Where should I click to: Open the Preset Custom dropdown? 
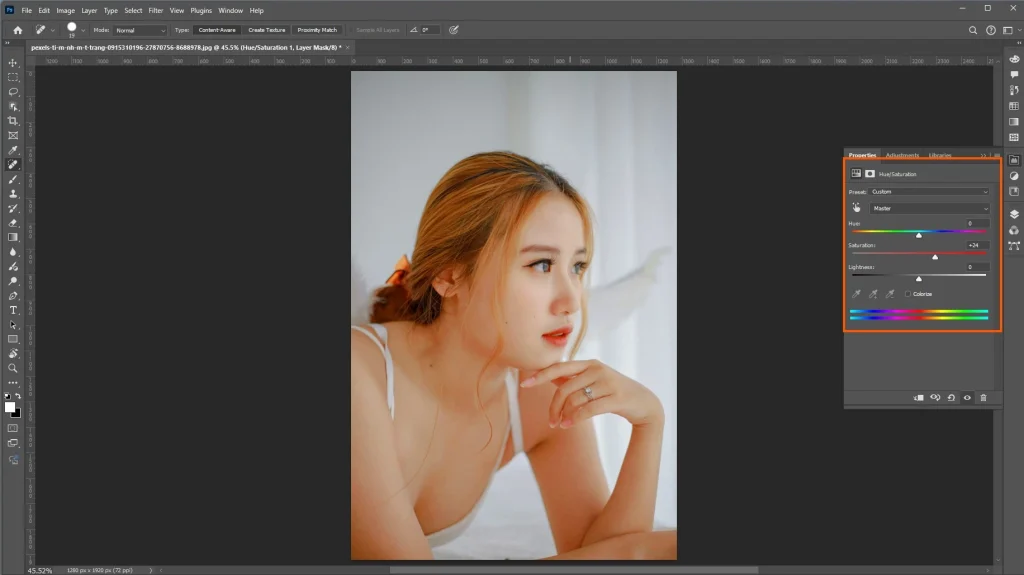(930, 192)
